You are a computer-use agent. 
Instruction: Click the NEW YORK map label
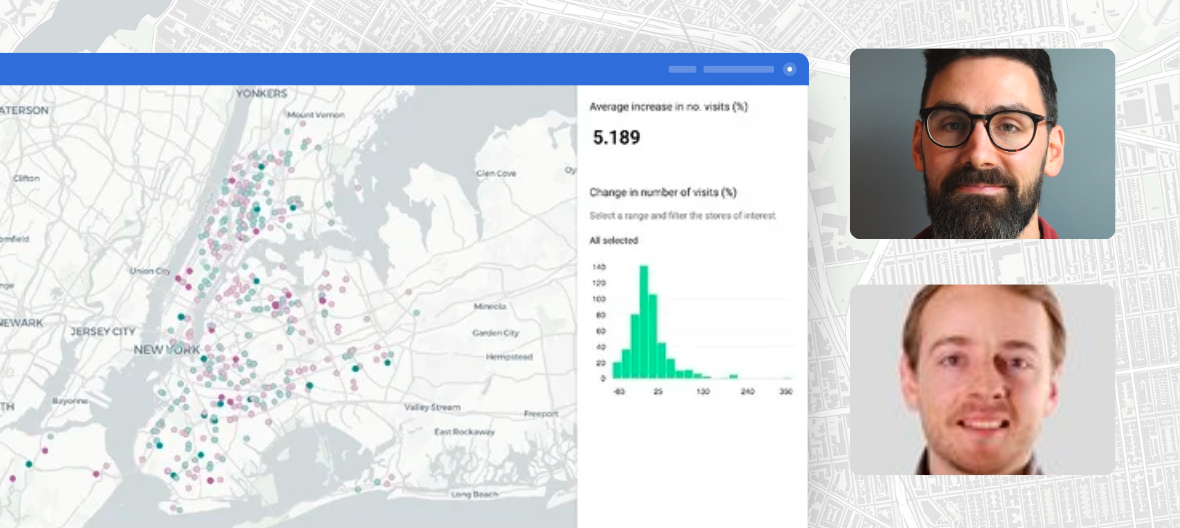167,350
